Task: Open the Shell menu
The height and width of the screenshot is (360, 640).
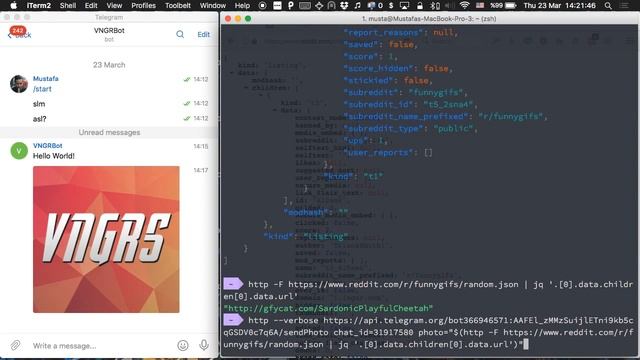Action: 68,5
